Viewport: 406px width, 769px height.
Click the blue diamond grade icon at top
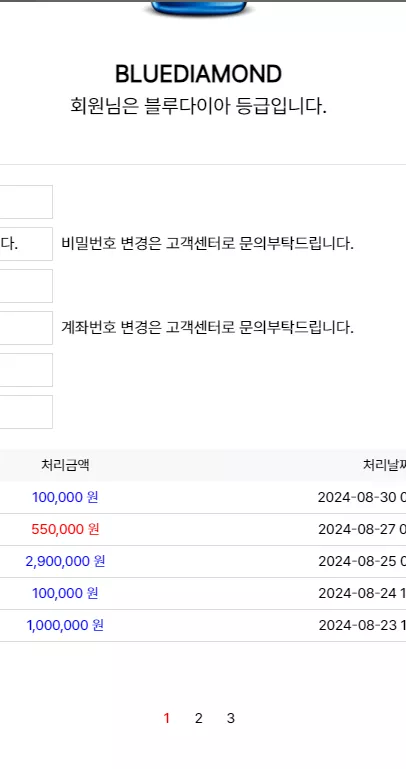[199, 8]
